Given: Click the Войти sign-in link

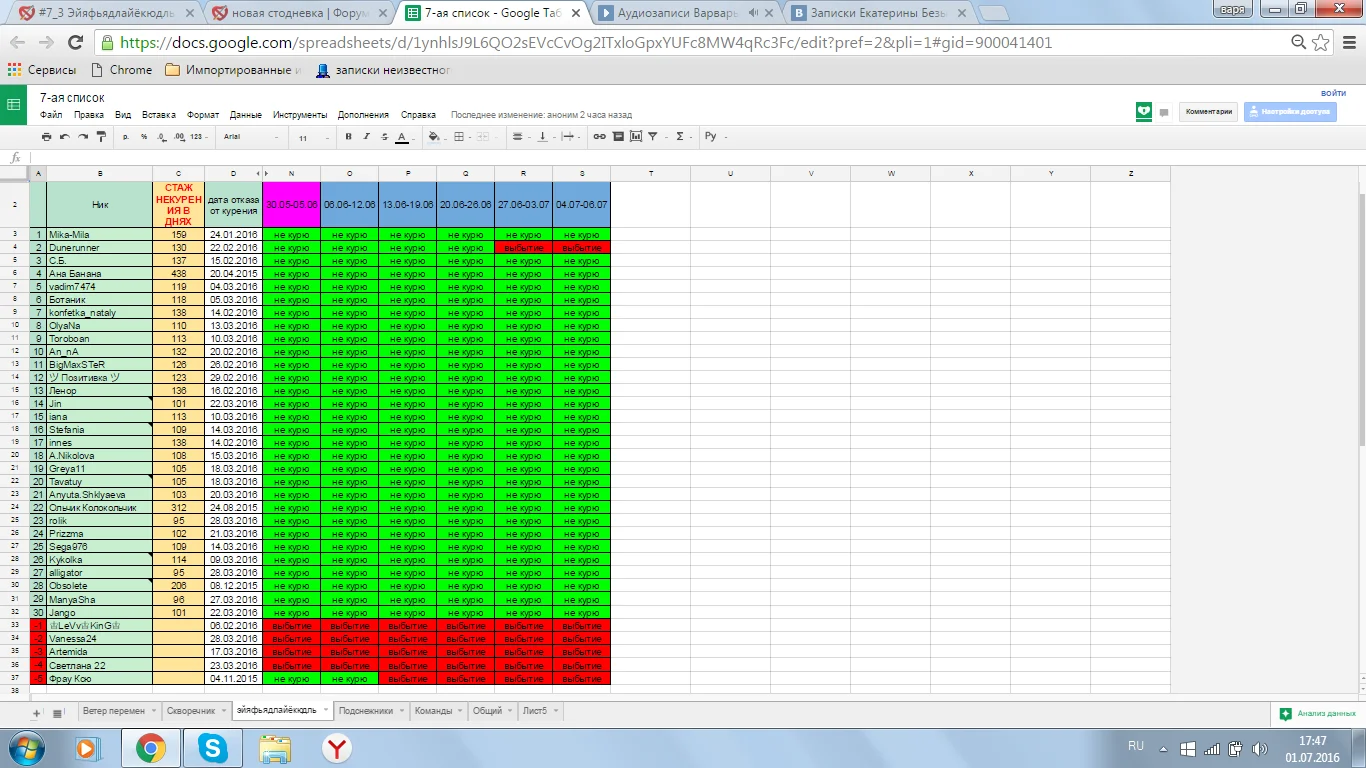Looking at the screenshot, I should click(x=1333, y=93).
